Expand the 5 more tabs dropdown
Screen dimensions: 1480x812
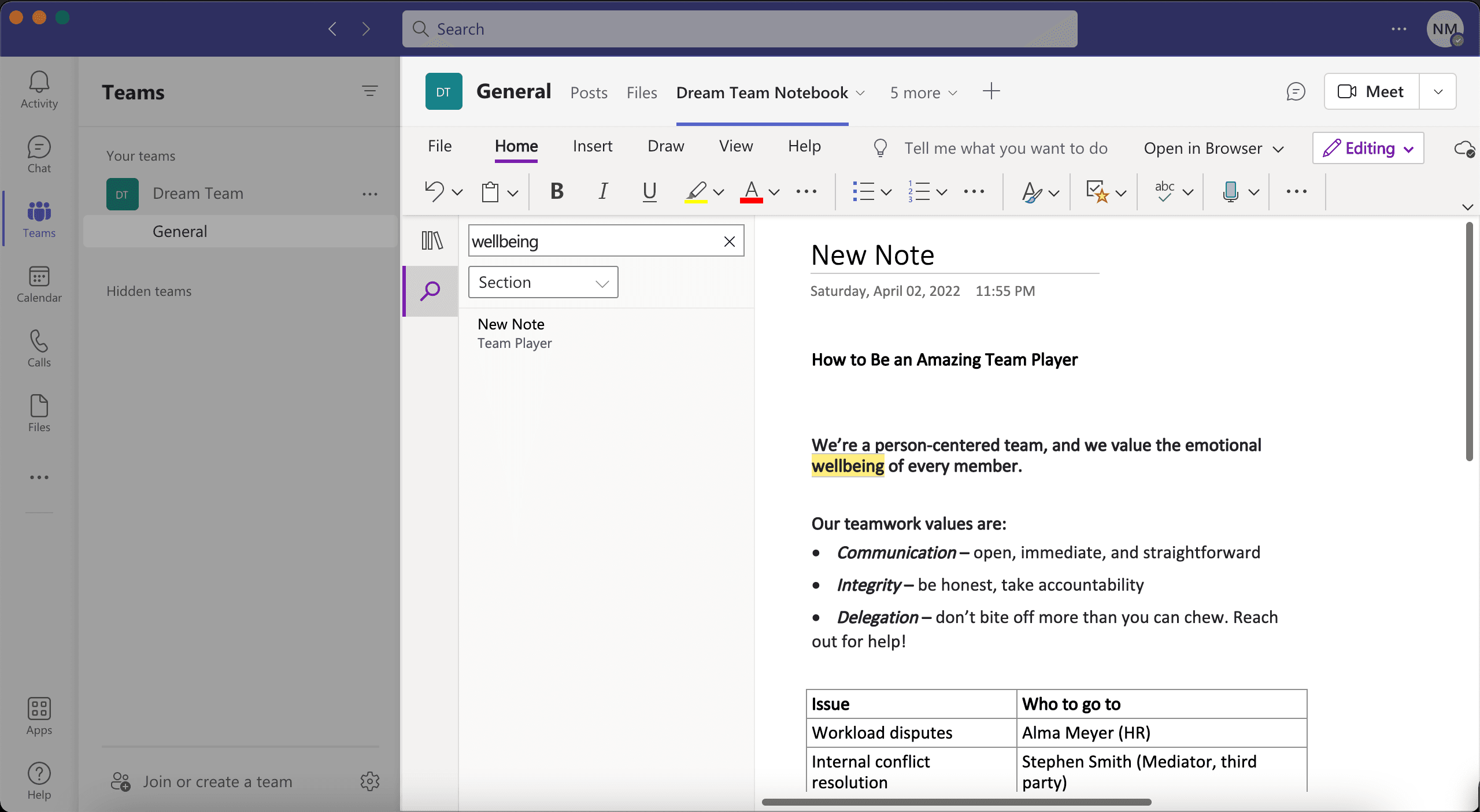coord(924,92)
